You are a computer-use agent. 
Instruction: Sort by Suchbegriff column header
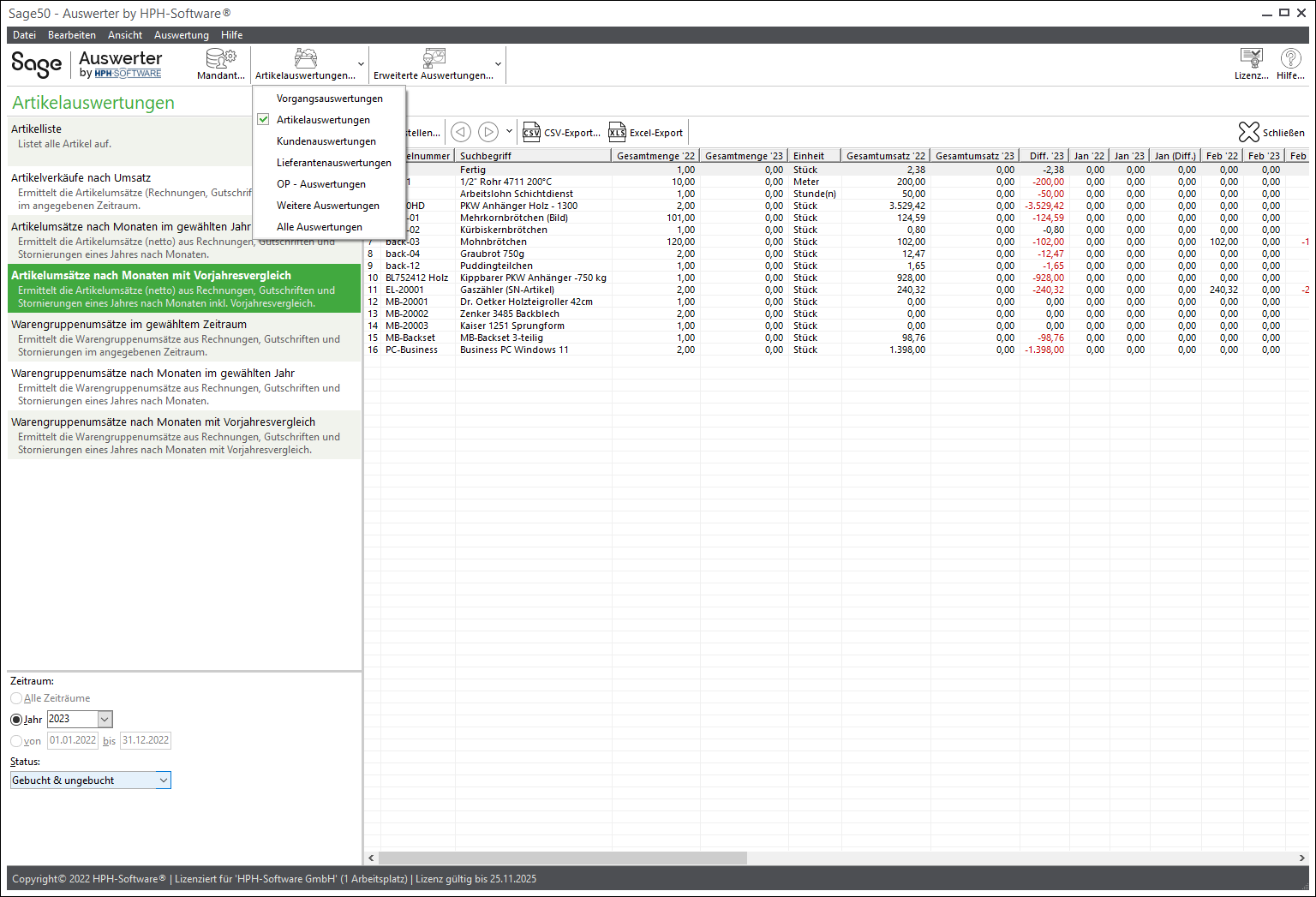pos(533,156)
